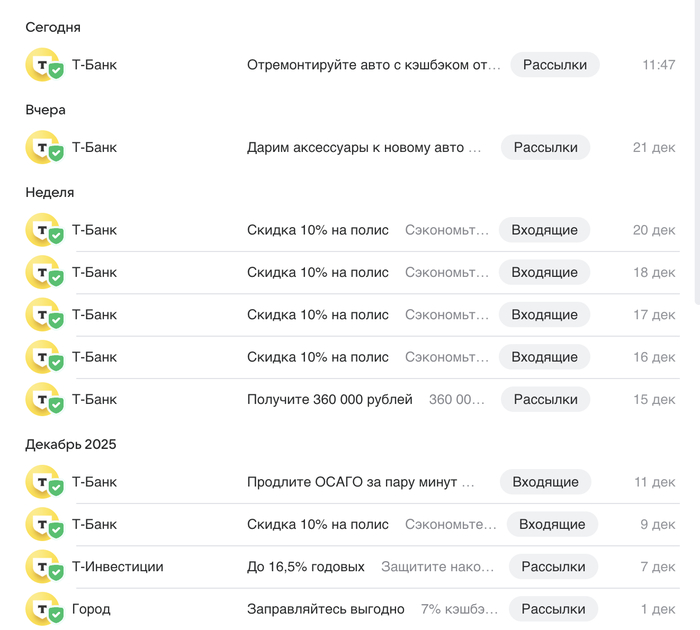The image size is (700, 630).
Task: Click the Т-Банк sender name on 16 дек email
Action: tap(94, 357)
